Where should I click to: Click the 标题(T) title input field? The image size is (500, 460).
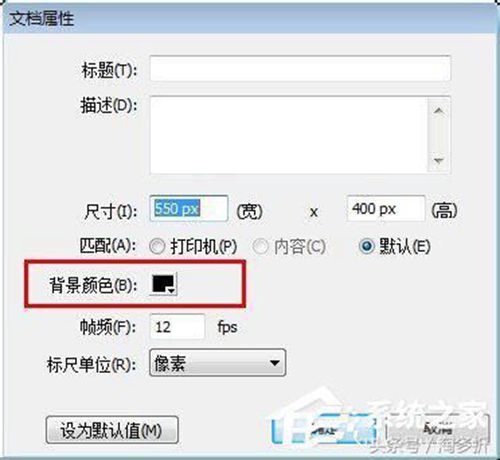(x=300, y=69)
